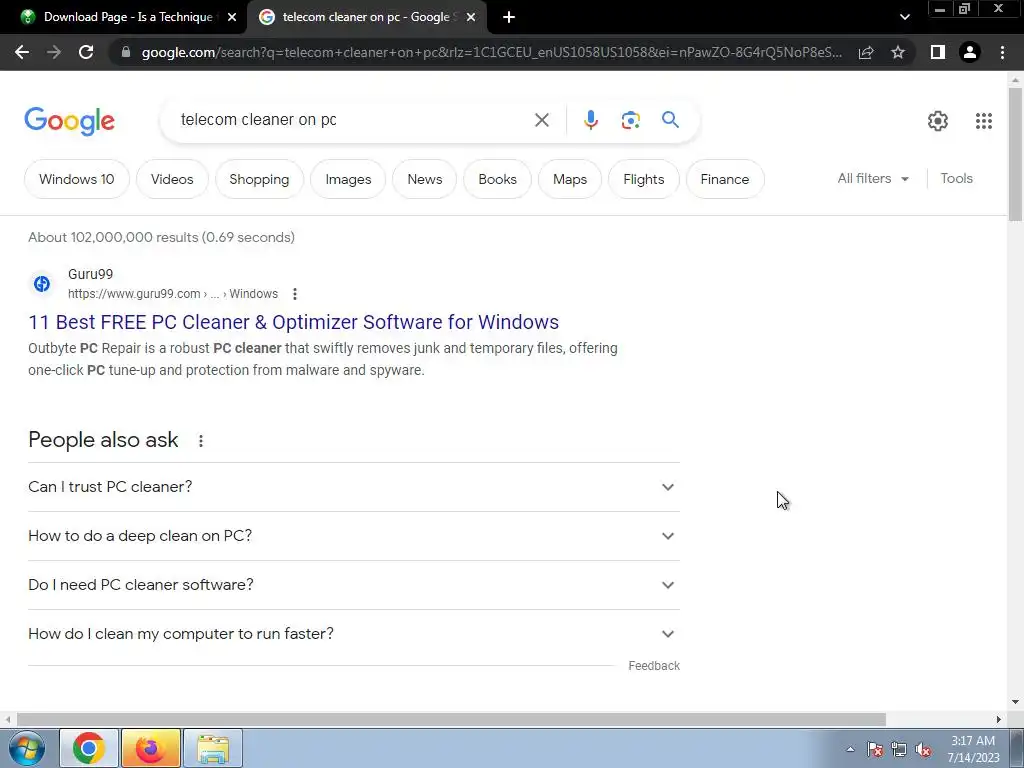Screen dimensions: 1024x768
Task: Go back to the previous page
Action: click(x=22, y=52)
